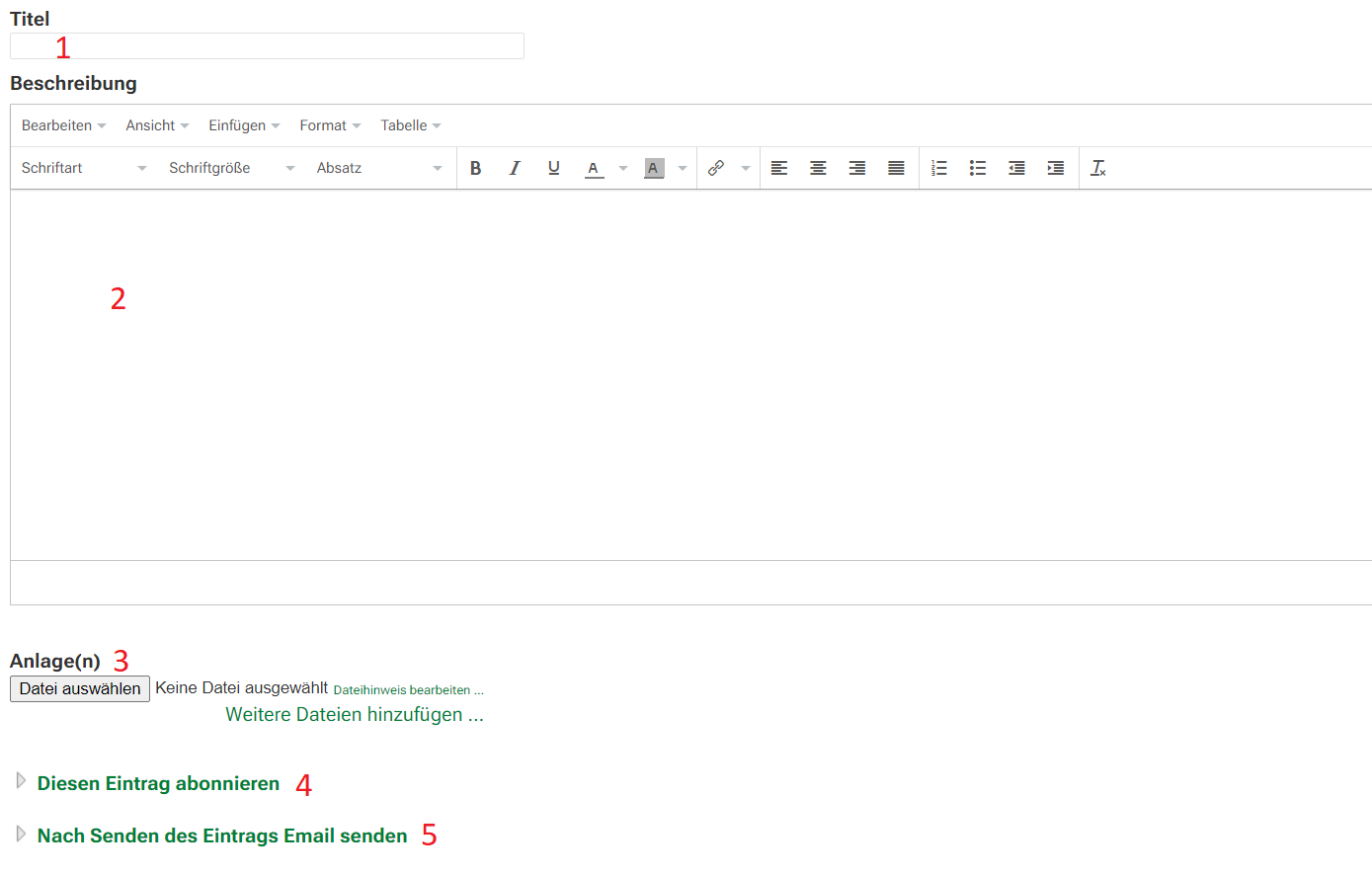Open the Bearbeiten menu
Image resolution: width=1372 pixels, height=876 pixels.
(64, 125)
